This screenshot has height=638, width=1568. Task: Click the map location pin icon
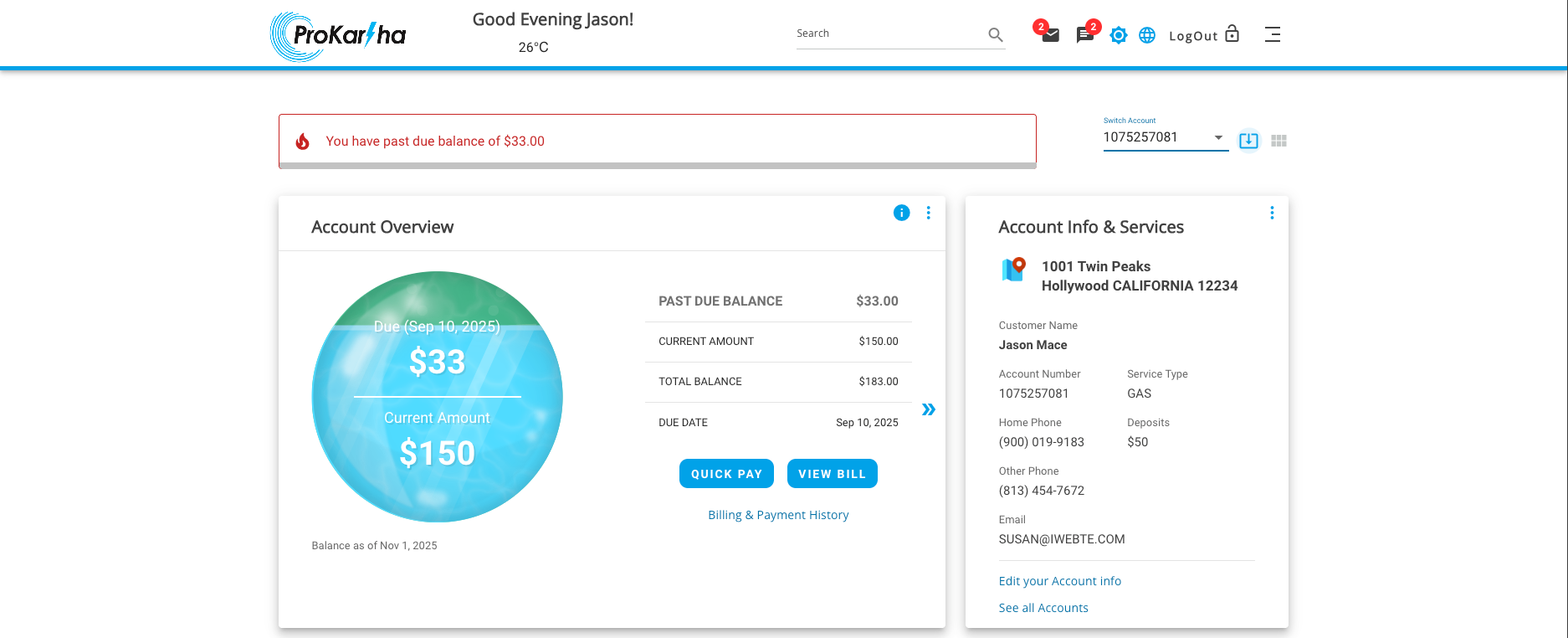click(x=1013, y=270)
